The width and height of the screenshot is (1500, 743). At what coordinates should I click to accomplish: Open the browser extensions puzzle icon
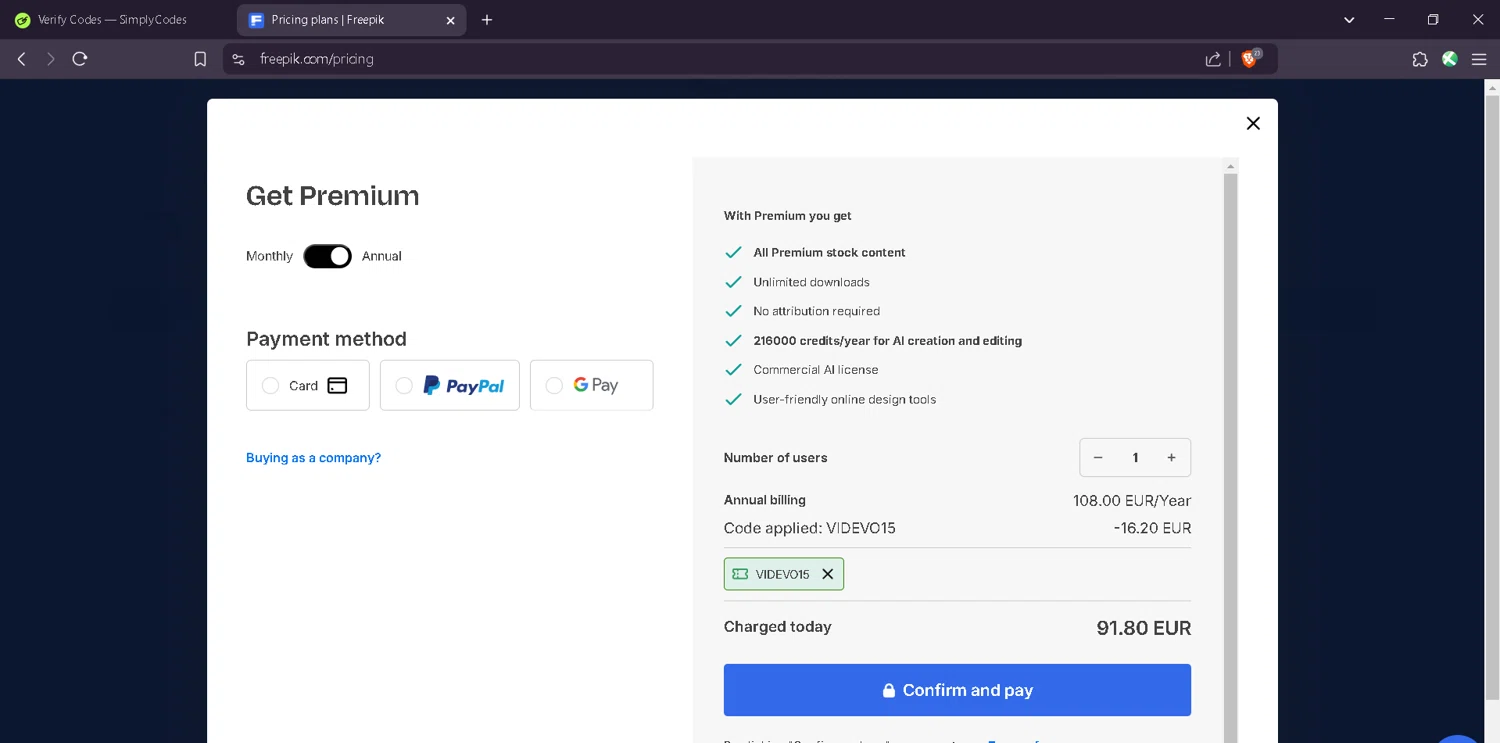click(1420, 59)
